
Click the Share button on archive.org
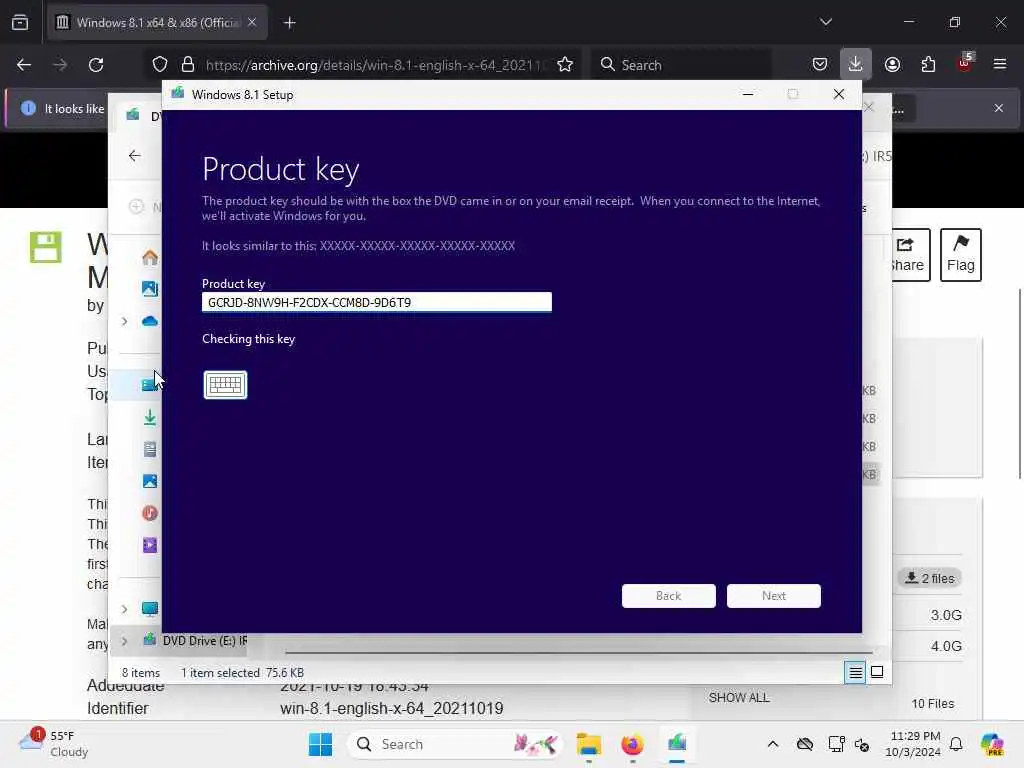(910, 255)
